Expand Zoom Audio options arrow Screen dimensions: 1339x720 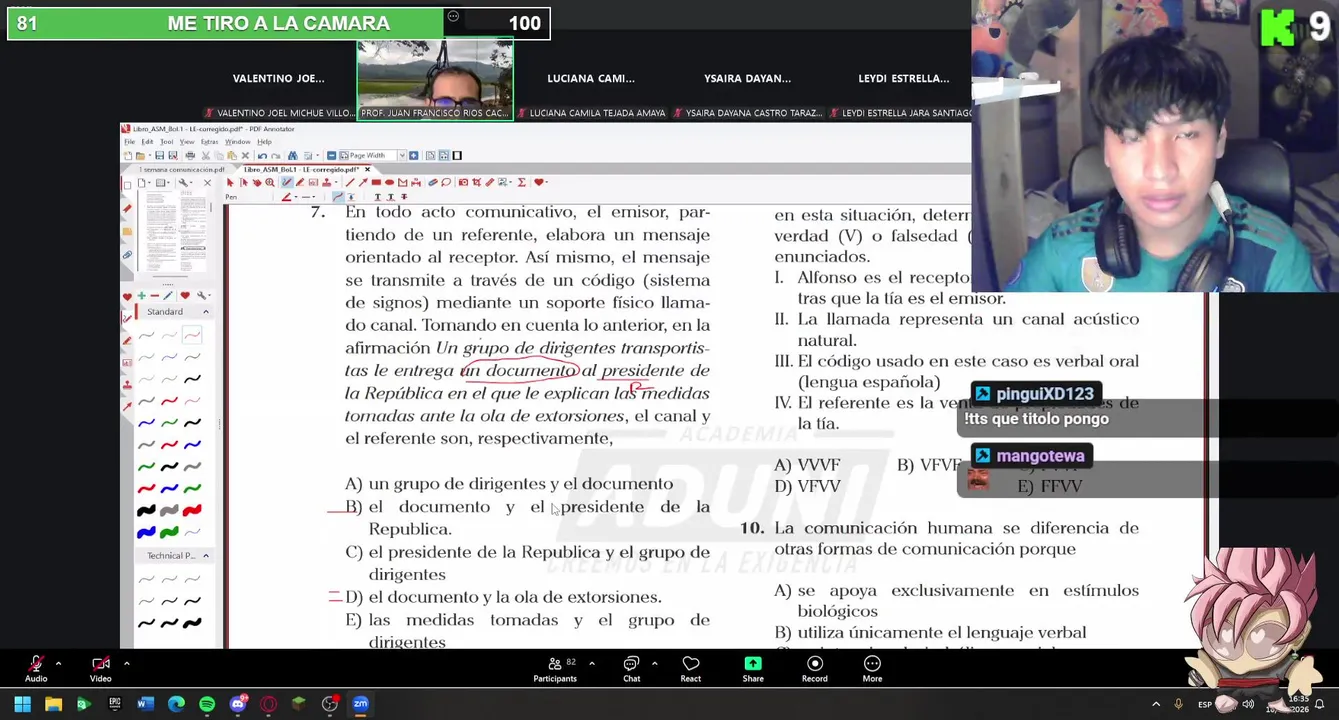(x=58, y=663)
